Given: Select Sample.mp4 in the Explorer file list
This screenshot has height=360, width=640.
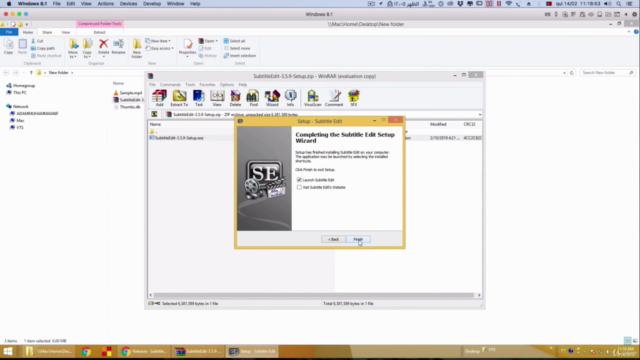Looking at the screenshot, I should pos(128,93).
